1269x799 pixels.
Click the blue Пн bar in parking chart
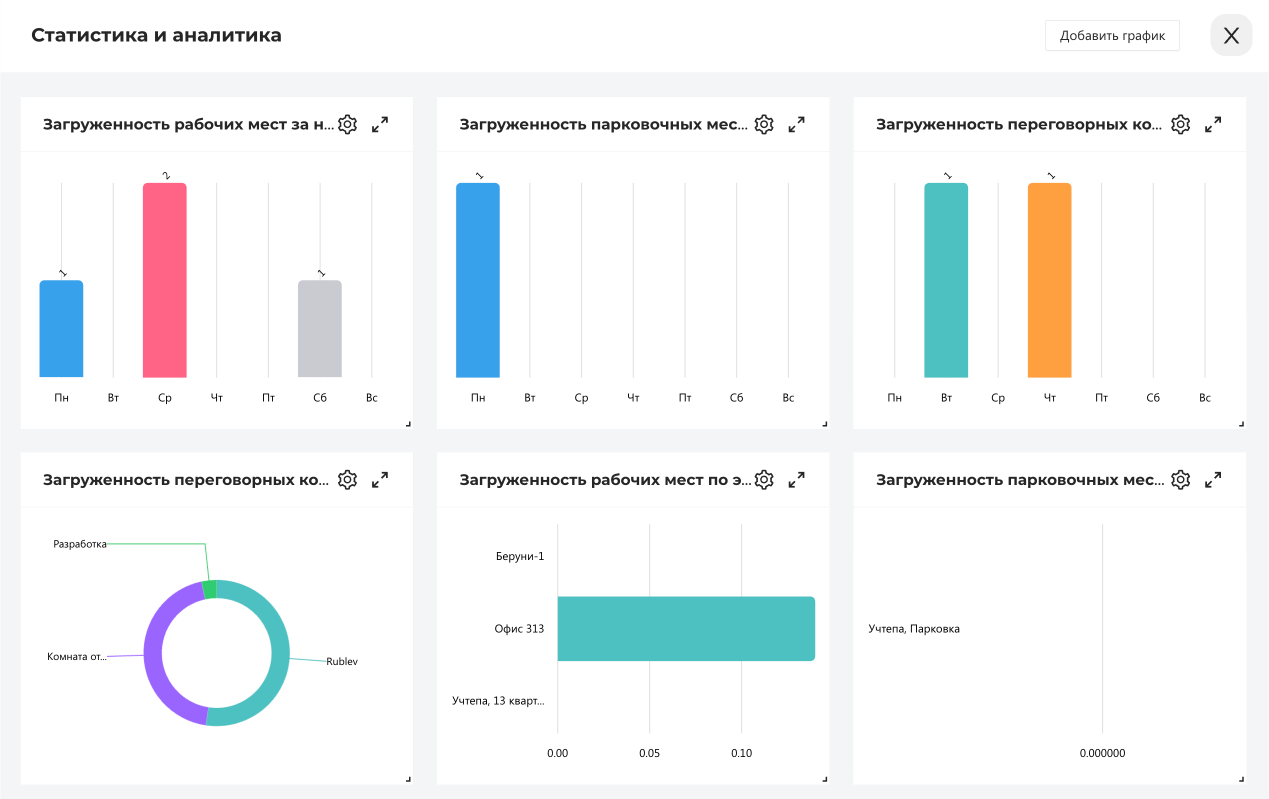point(478,280)
